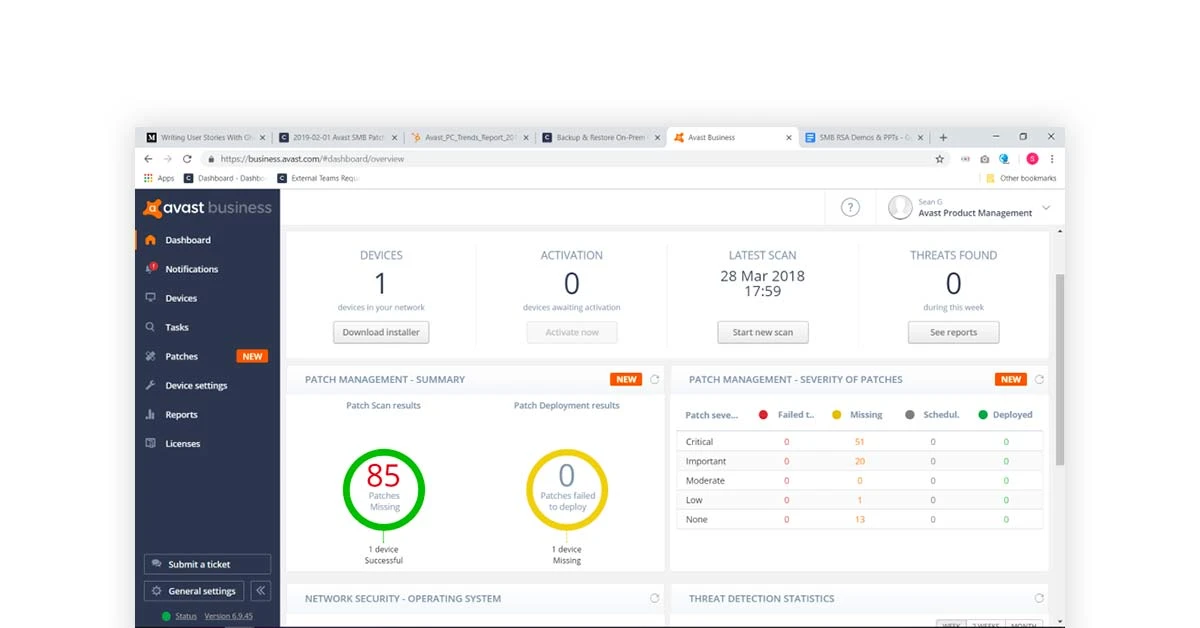
Task: Open the Chrome three-dot menu
Action: click(x=1052, y=159)
